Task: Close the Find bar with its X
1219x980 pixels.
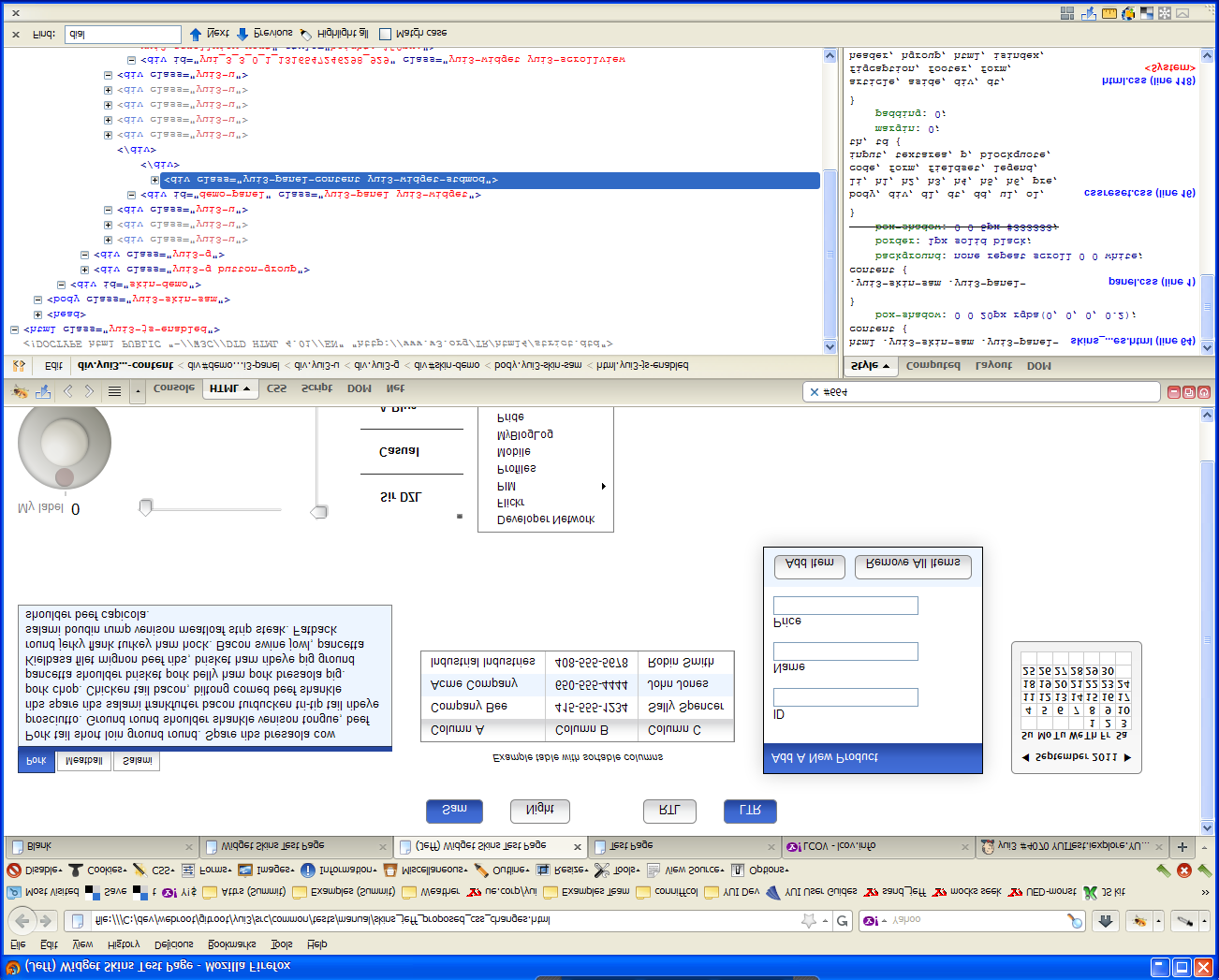Action: coord(16,35)
